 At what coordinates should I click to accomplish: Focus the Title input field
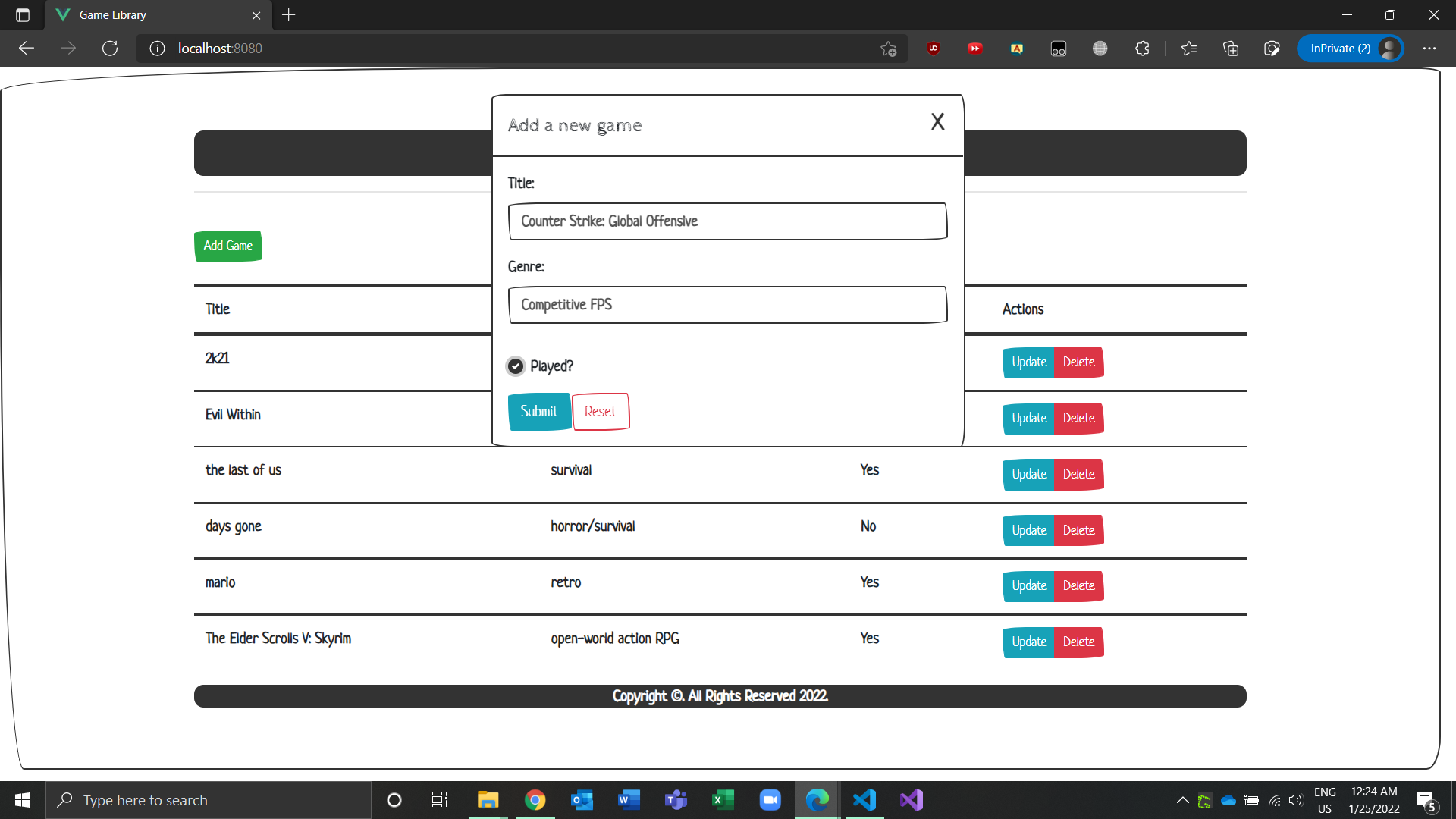(x=727, y=221)
